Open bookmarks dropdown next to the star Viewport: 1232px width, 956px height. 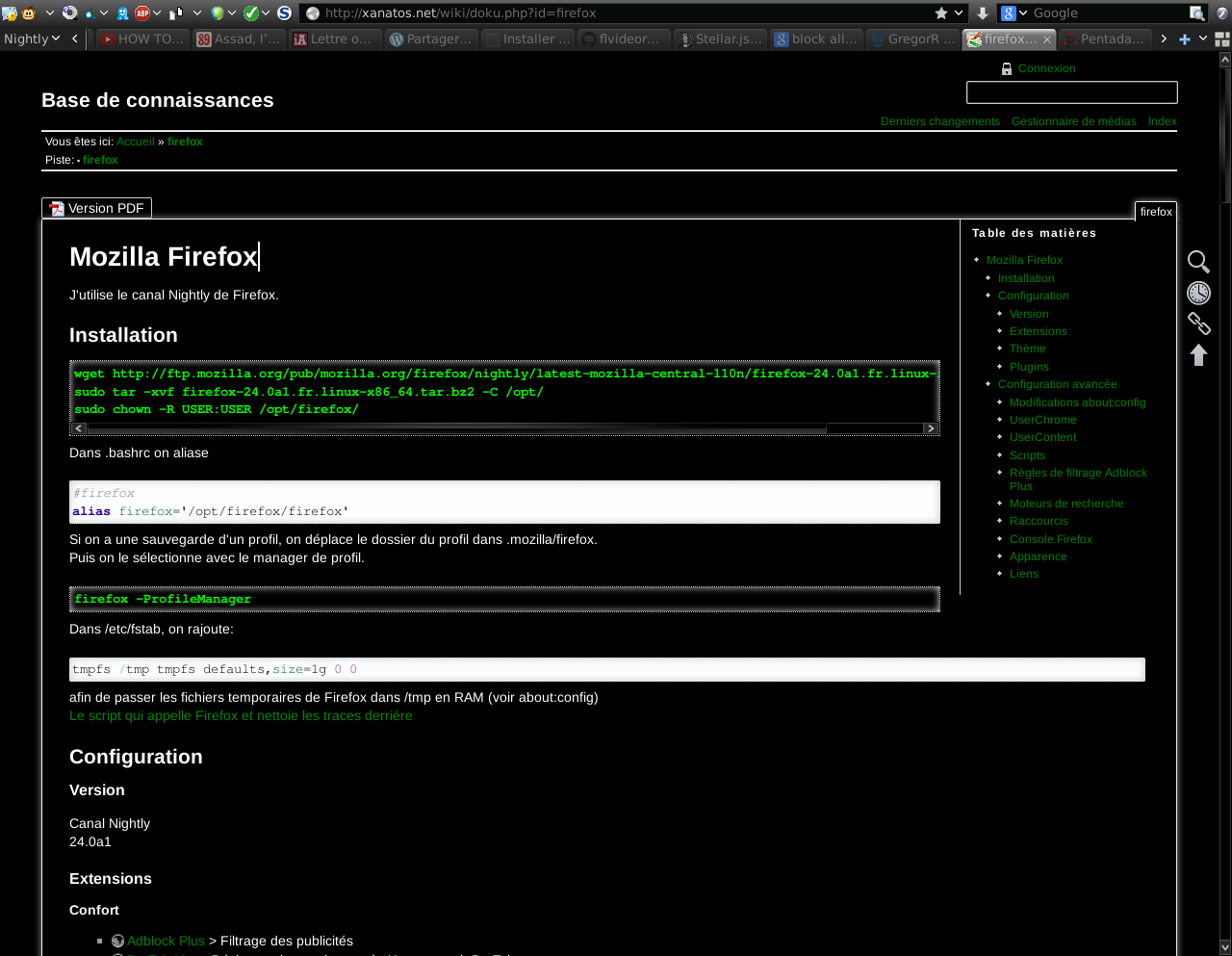coord(959,13)
